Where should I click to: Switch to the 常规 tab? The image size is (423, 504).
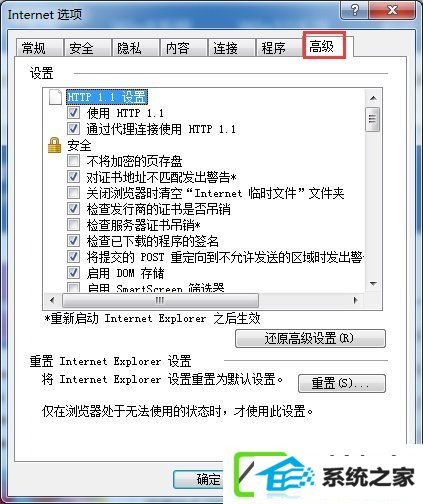click(x=34, y=48)
